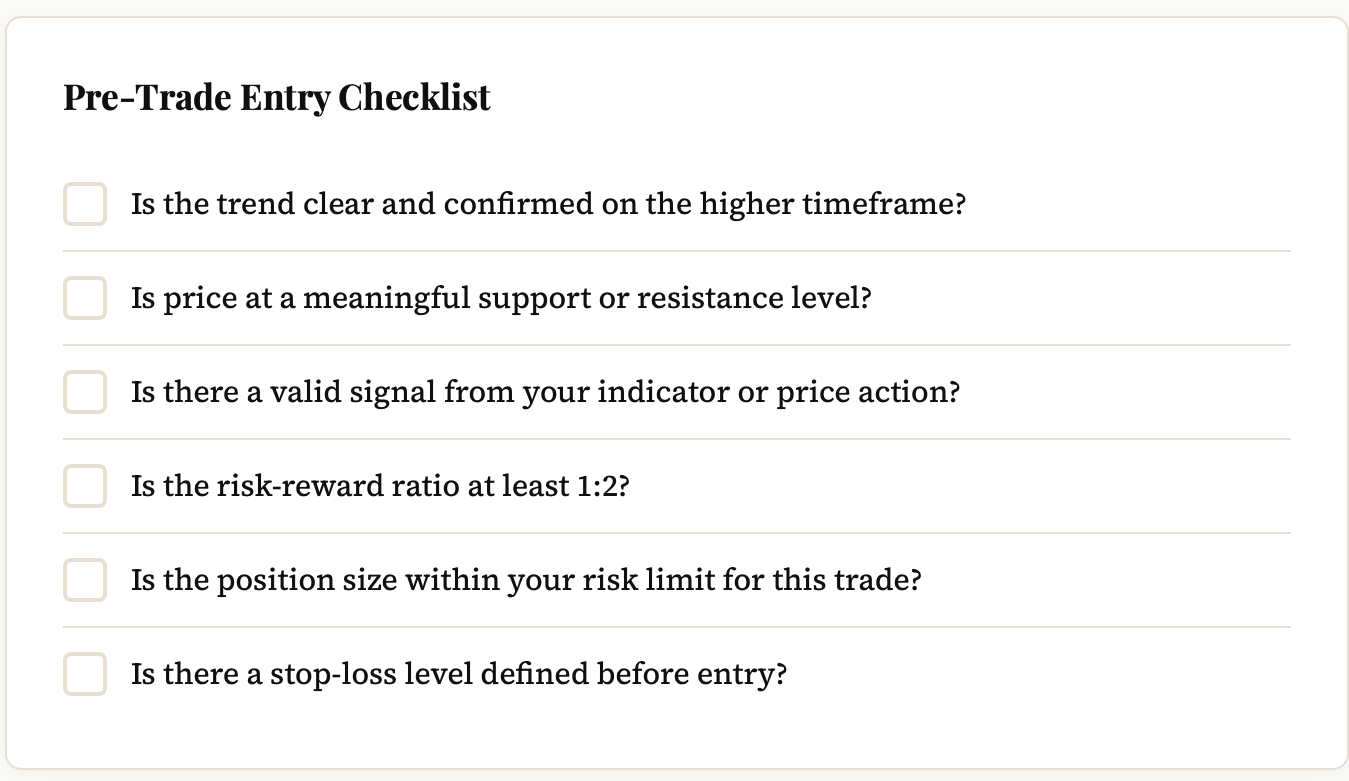Check the stop-loss level defined checkbox

85,674
